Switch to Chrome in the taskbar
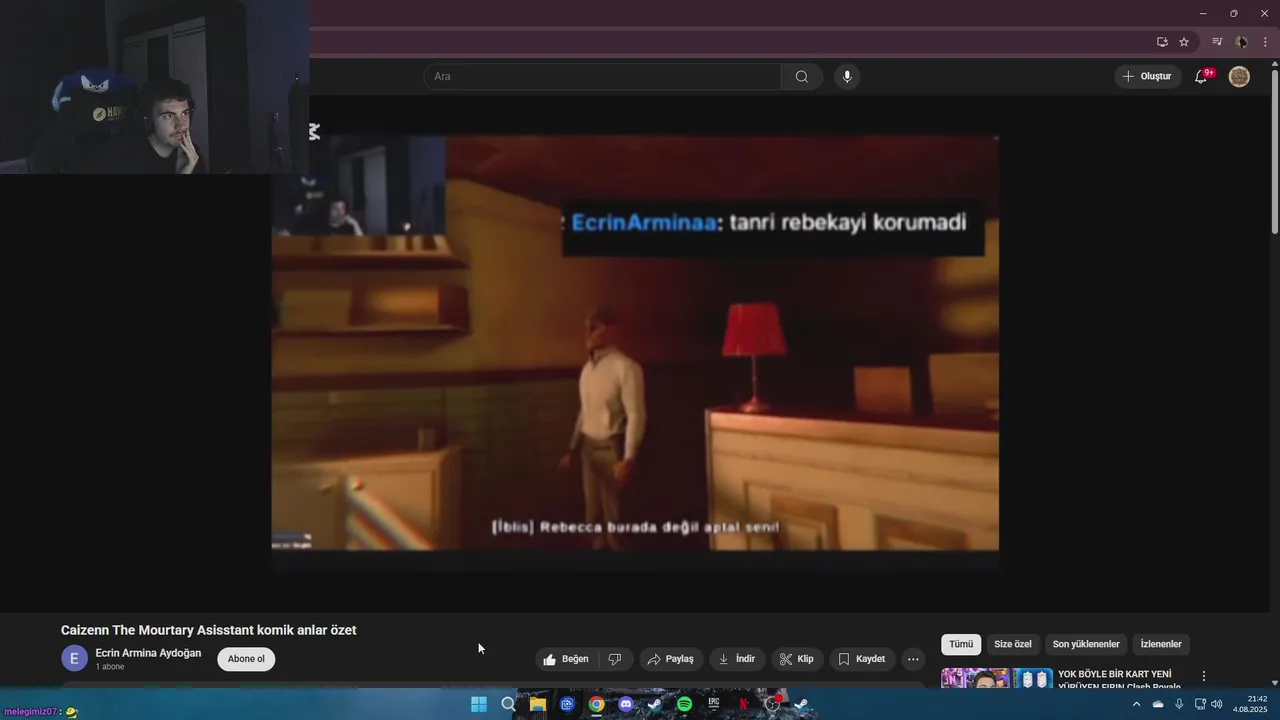This screenshot has height=720, width=1280. pos(596,704)
